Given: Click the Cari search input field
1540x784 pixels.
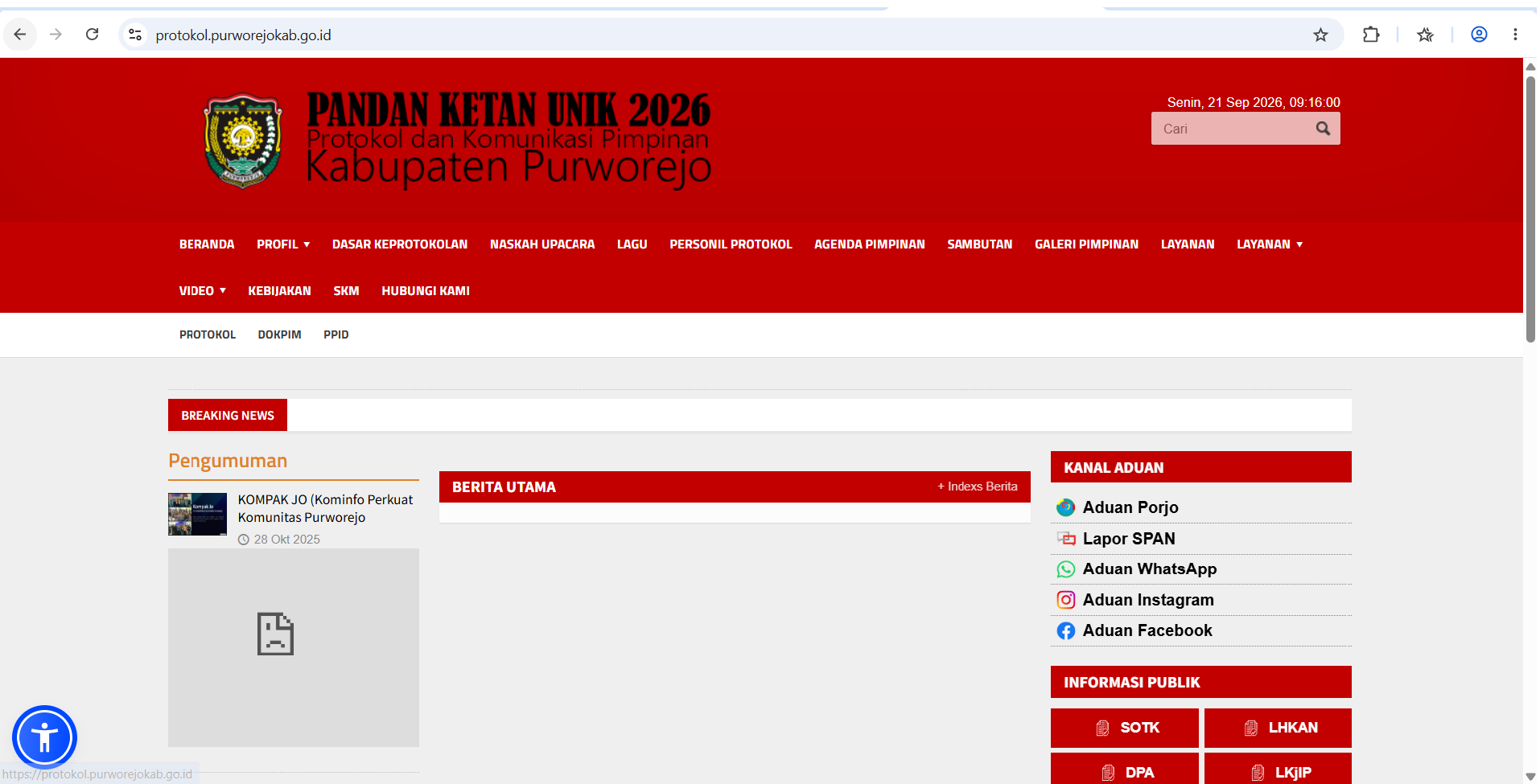Looking at the screenshot, I should (1232, 129).
